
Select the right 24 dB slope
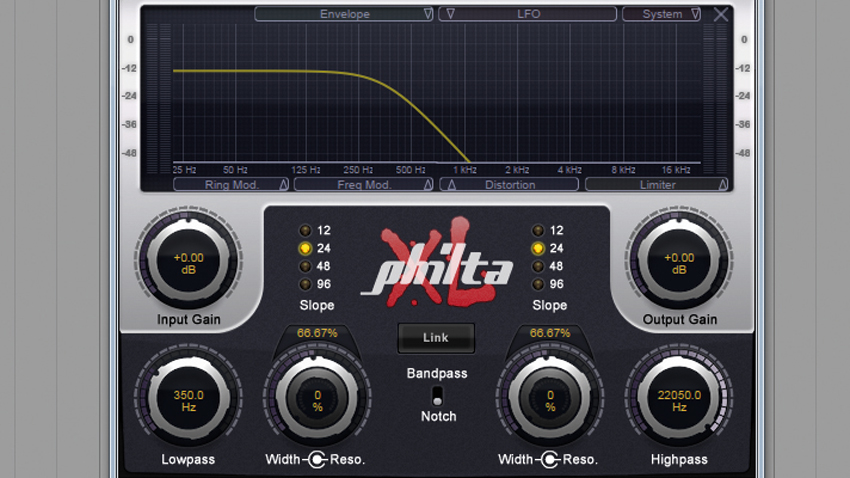point(538,248)
